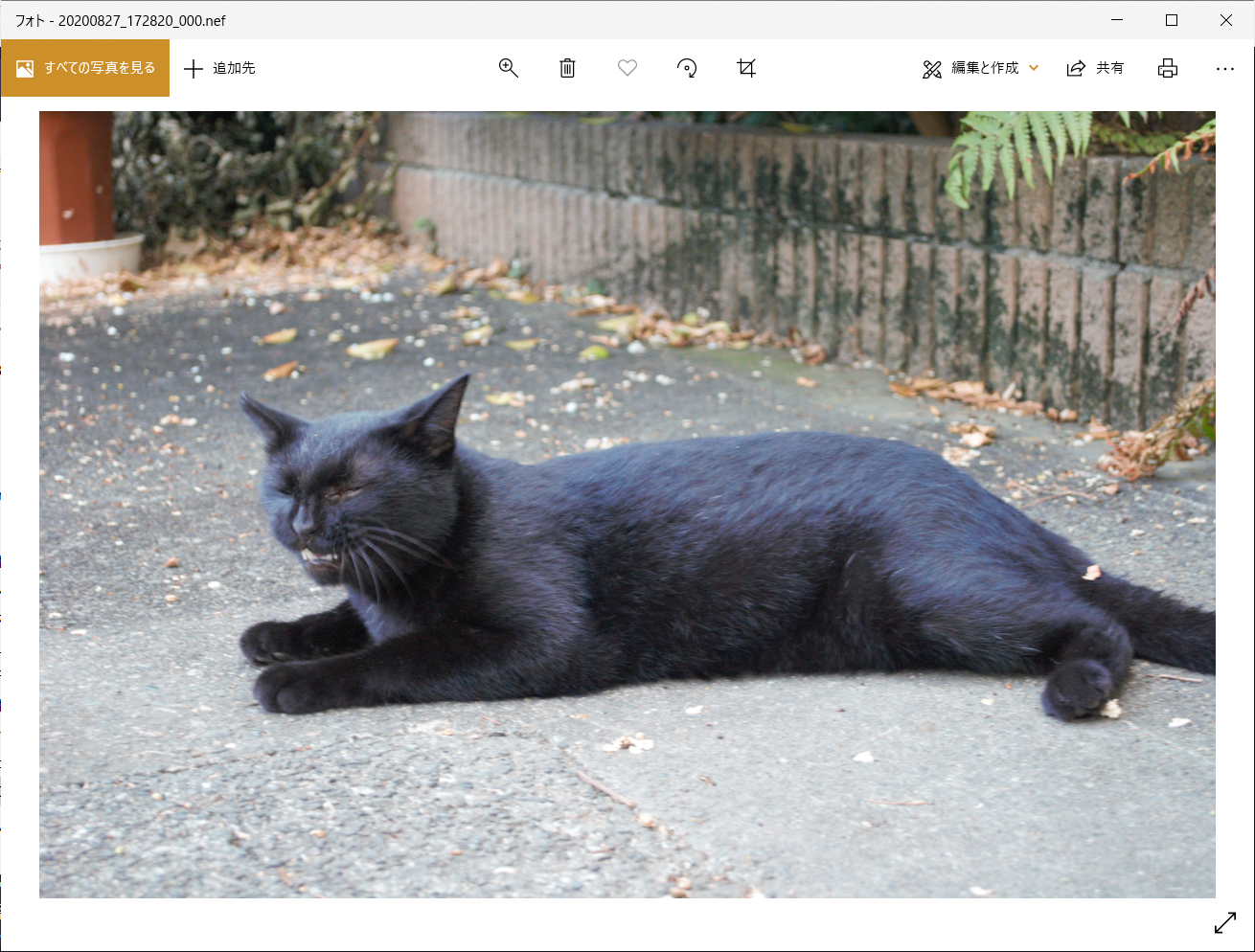Click the share arrow icon
This screenshot has height=952, width=1255.
click(x=1076, y=68)
